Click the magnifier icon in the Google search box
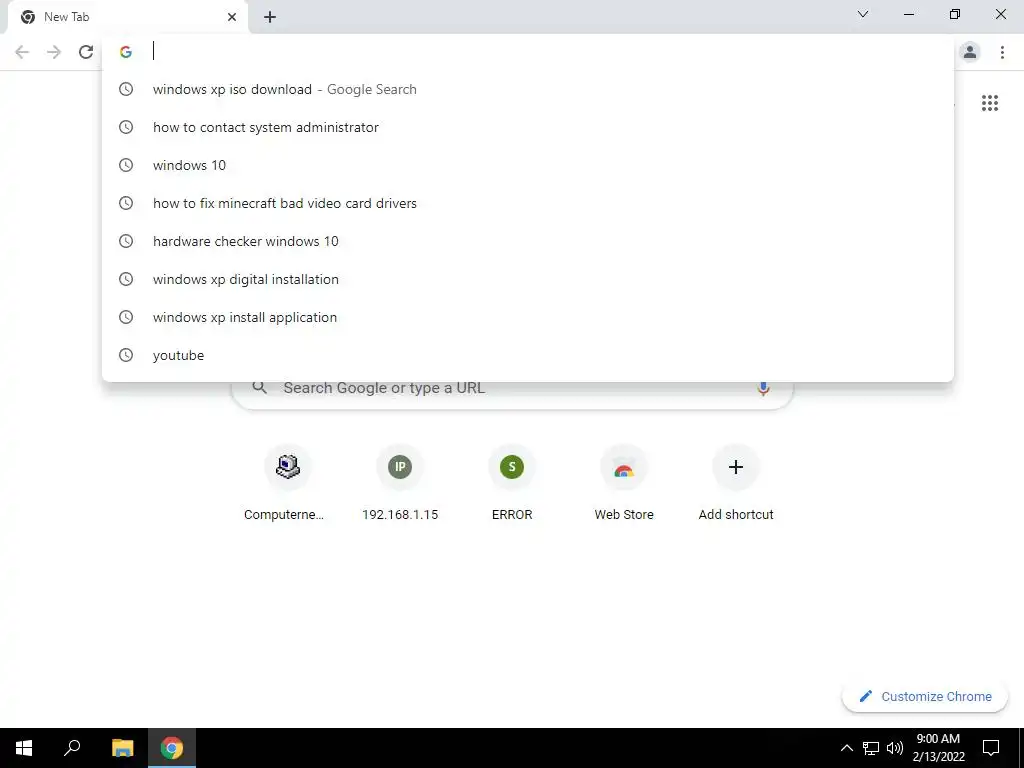Image resolution: width=1024 pixels, height=768 pixels. coord(259,388)
